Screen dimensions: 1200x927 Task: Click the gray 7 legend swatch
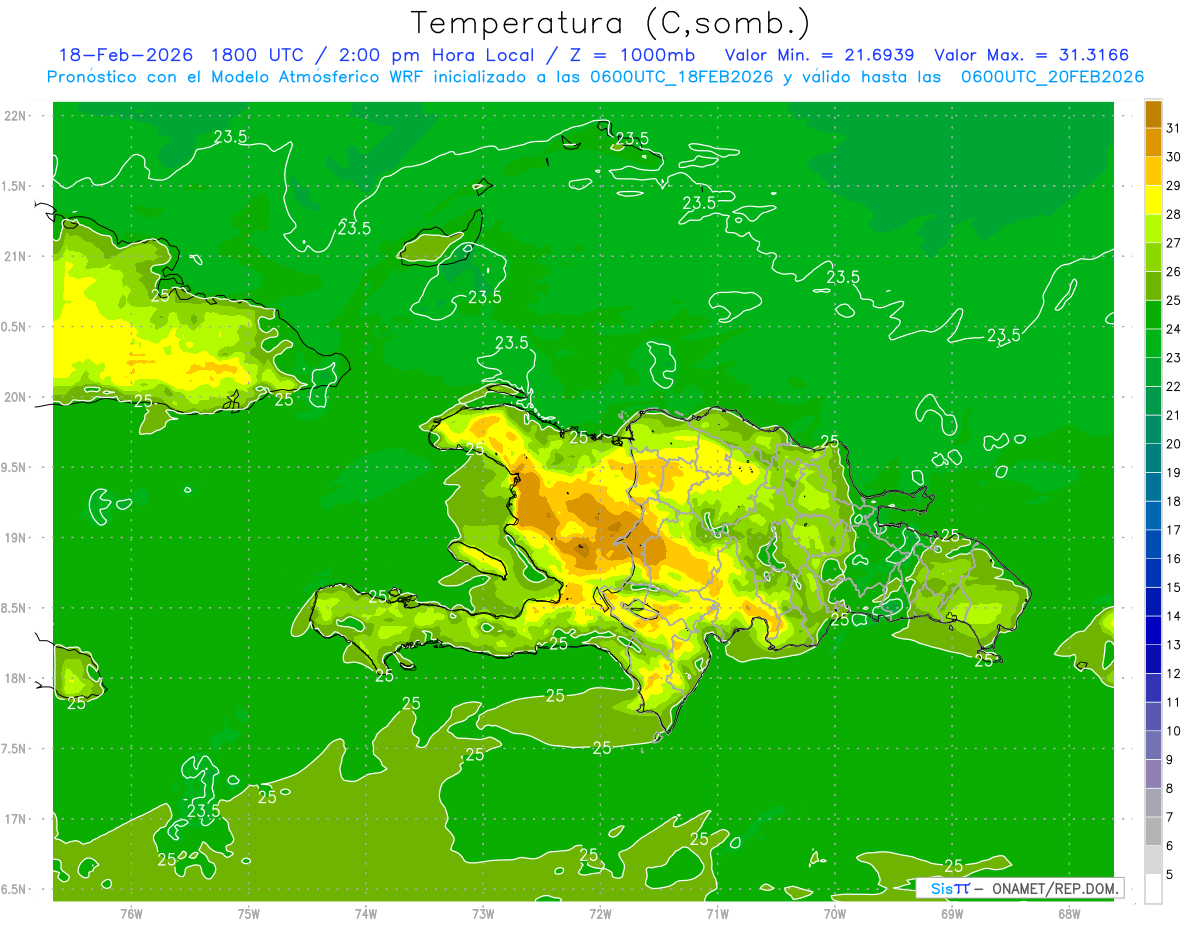(x=1153, y=803)
